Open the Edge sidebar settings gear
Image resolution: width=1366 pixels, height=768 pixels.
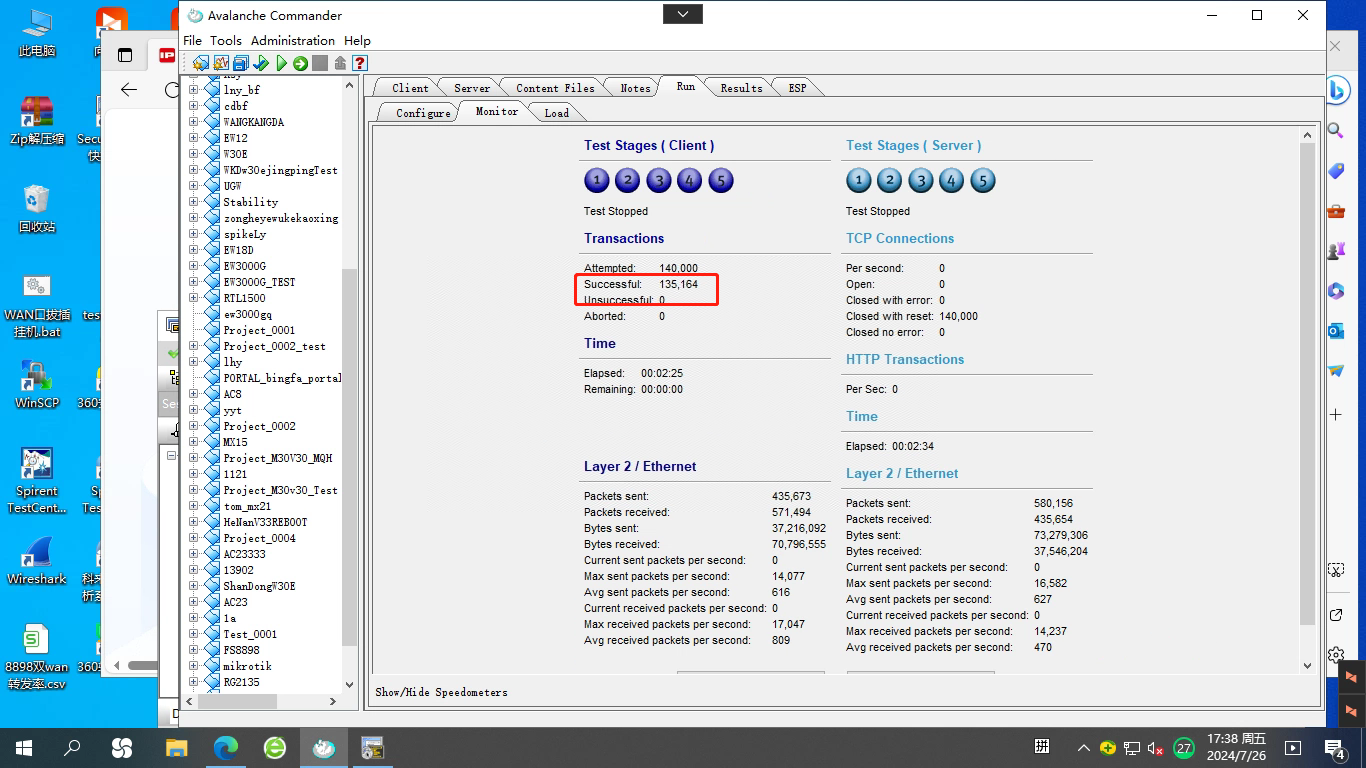(x=1336, y=655)
